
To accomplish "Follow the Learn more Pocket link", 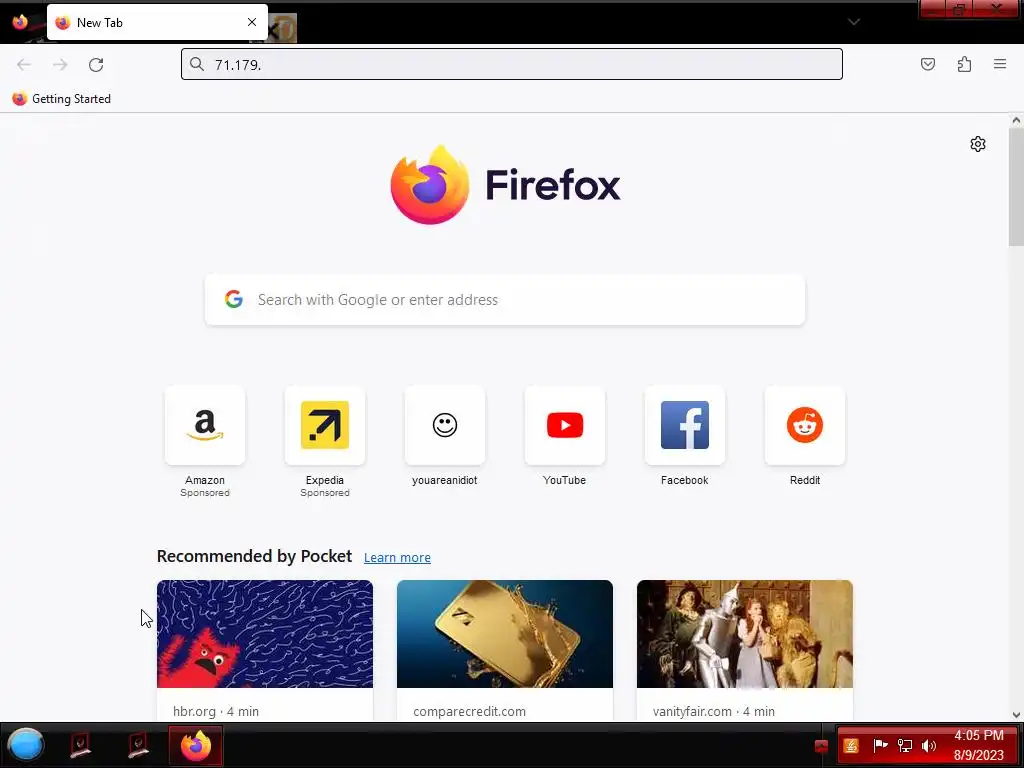I will (397, 557).
